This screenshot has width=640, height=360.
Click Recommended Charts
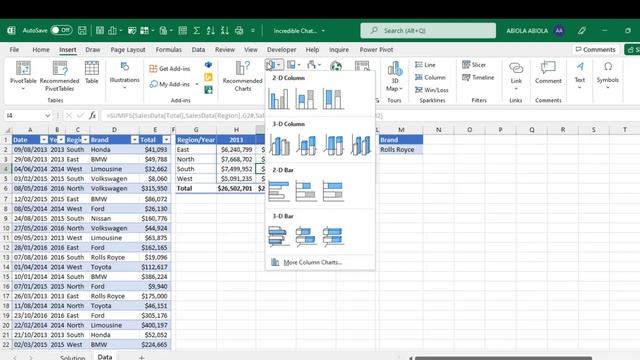click(242, 76)
